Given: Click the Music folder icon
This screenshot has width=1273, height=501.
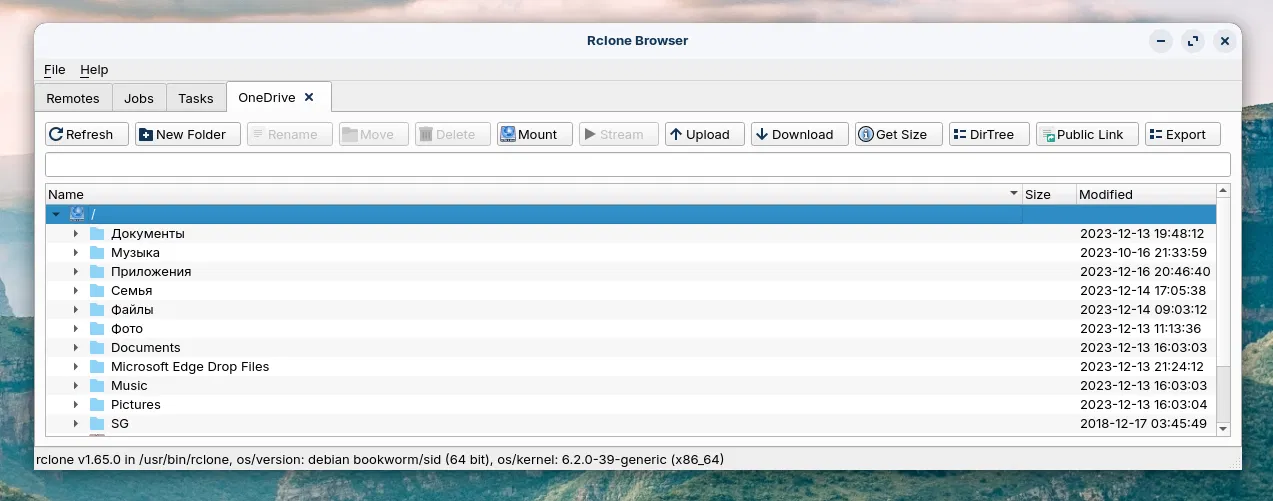Looking at the screenshot, I should (x=97, y=385).
